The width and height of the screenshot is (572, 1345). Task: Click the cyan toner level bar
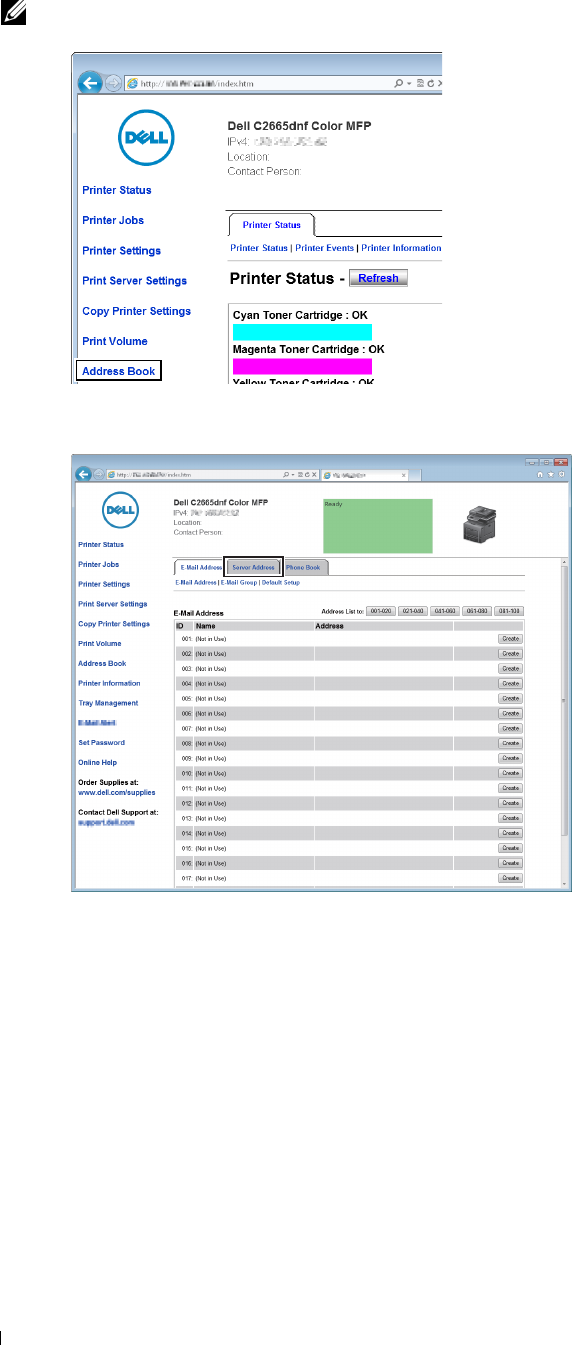coord(302,331)
